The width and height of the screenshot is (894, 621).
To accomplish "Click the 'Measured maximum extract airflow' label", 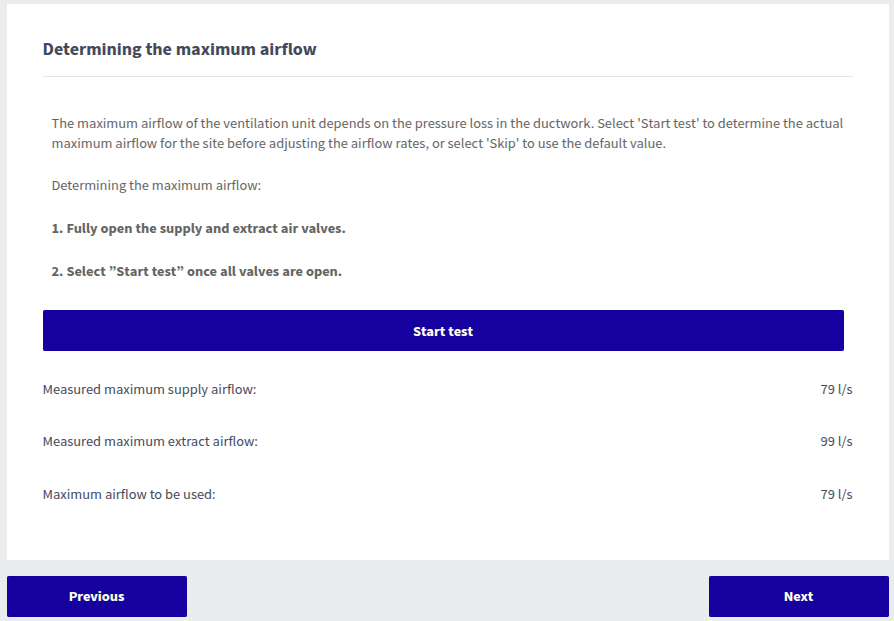I will (x=150, y=441).
